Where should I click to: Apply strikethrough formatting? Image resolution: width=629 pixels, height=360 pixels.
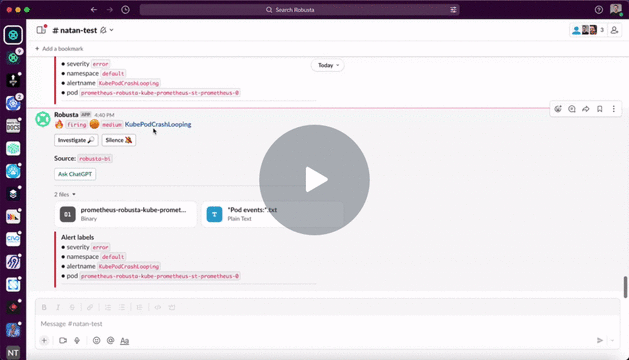click(72, 307)
